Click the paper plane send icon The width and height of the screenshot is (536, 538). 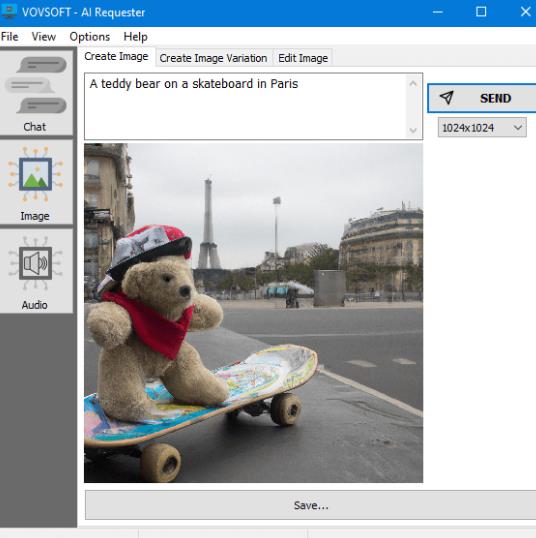click(446, 98)
